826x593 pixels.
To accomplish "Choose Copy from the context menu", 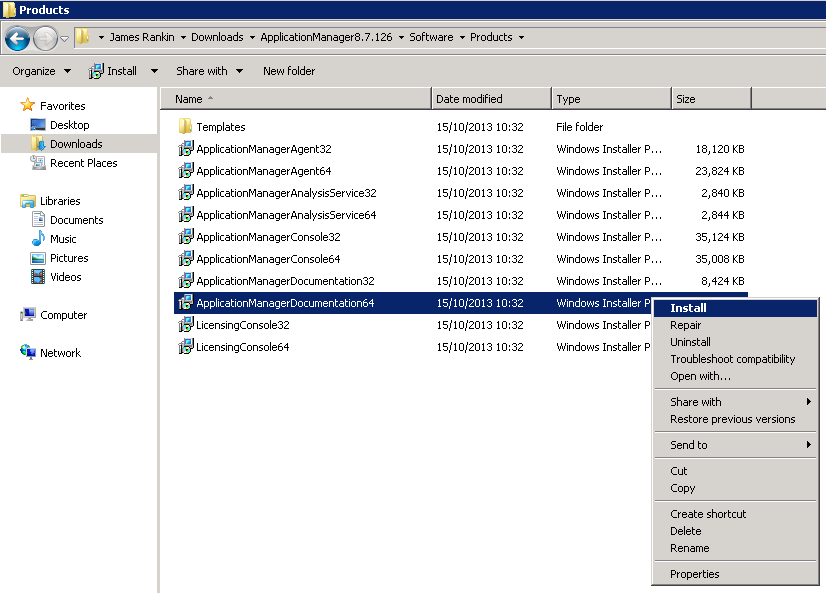I will point(735,488).
